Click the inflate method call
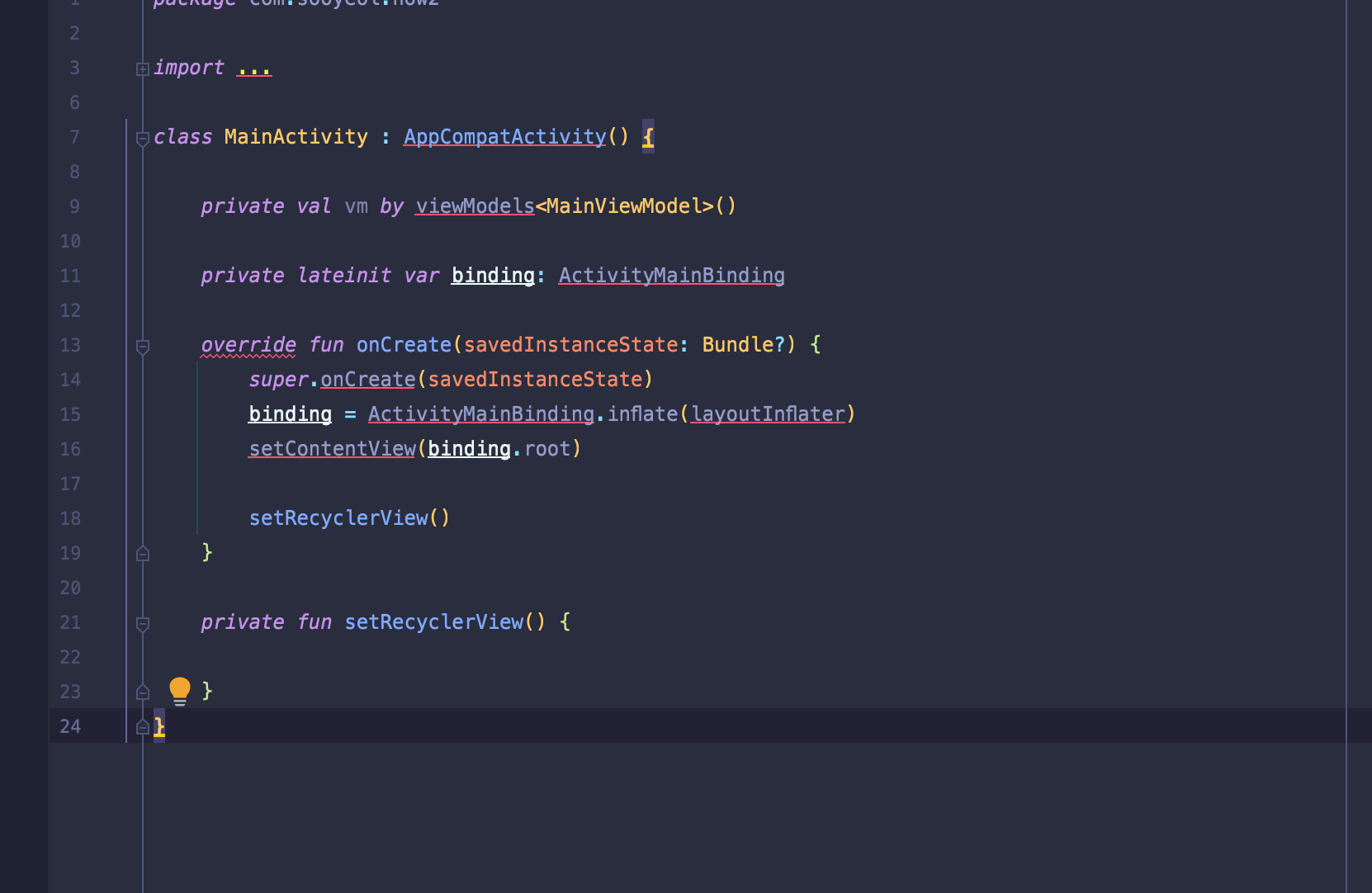Viewport: 1372px width, 893px height. click(642, 414)
